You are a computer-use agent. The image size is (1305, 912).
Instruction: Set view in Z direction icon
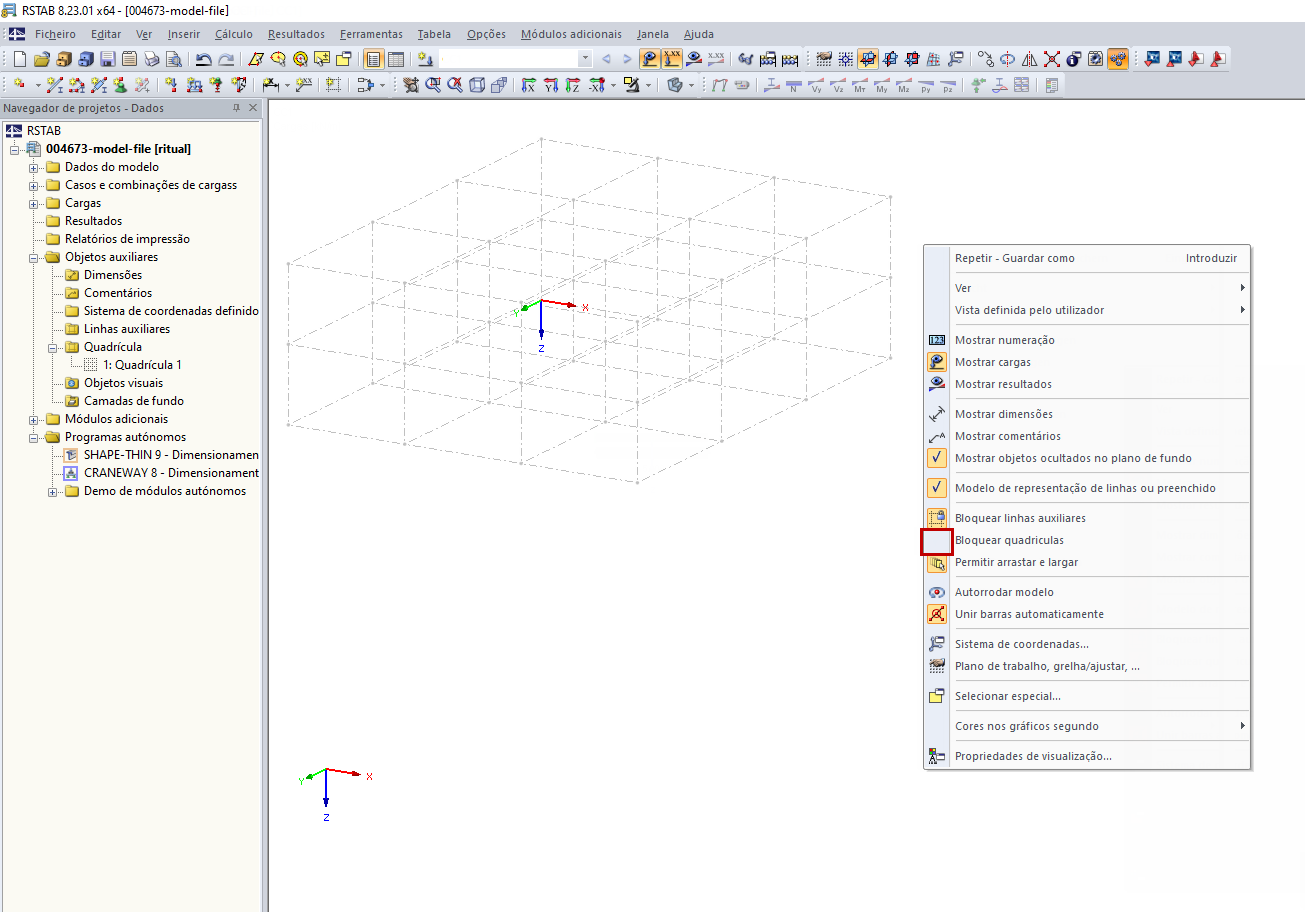pyautogui.click(x=573, y=85)
